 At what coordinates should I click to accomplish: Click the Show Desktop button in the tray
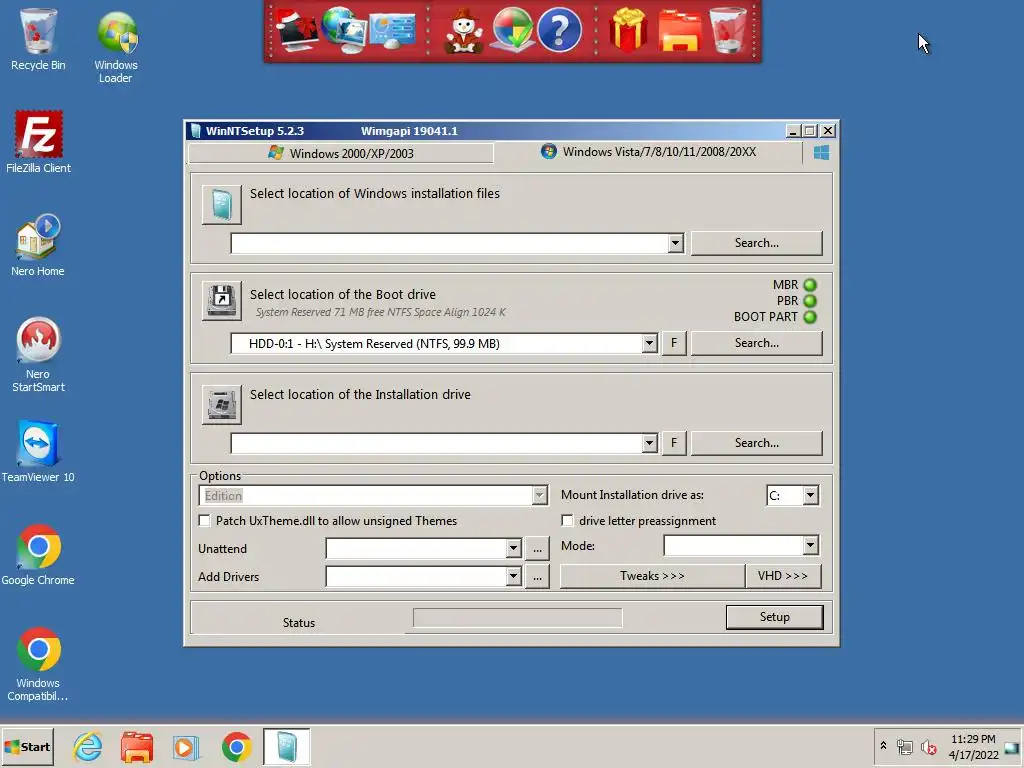(1012, 748)
